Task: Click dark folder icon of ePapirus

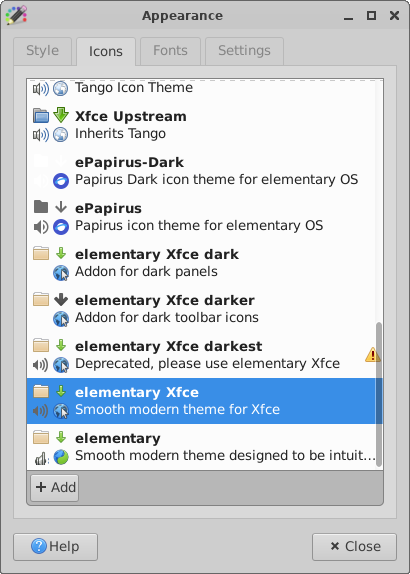Action: tap(41, 207)
